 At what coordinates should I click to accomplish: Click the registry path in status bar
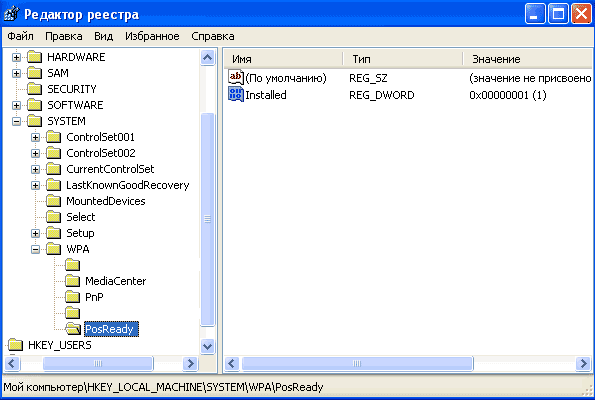[x=163, y=387]
